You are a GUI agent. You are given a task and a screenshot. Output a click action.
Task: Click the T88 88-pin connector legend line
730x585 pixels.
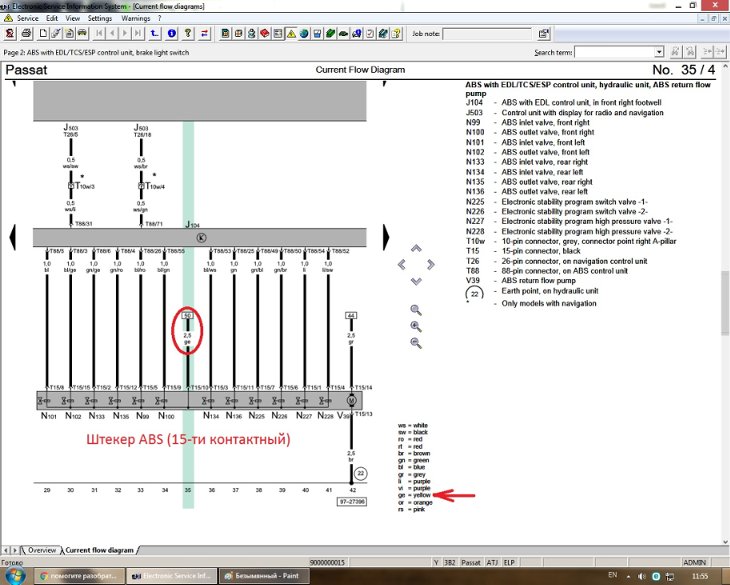[x=547, y=271]
